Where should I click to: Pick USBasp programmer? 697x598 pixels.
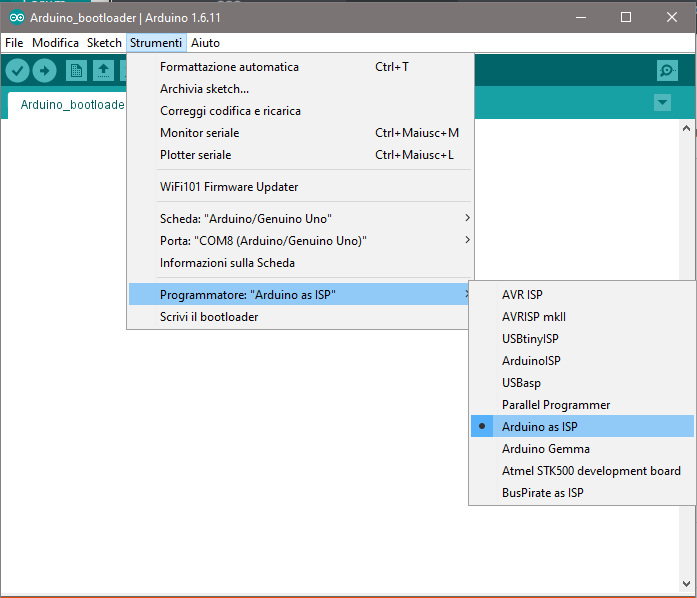(x=582, y=382)
